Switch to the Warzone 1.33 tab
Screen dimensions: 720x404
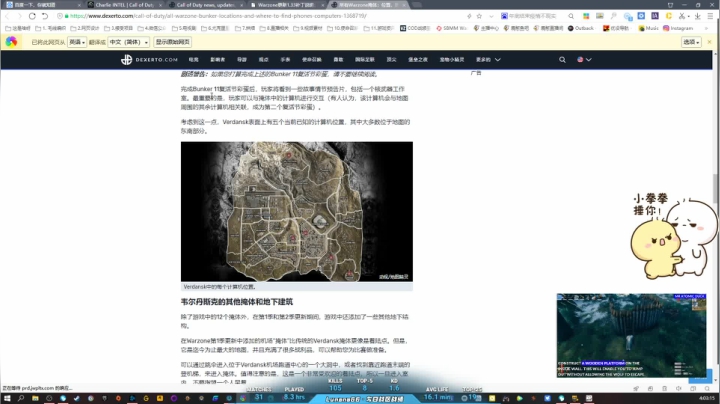pos(286,5)
